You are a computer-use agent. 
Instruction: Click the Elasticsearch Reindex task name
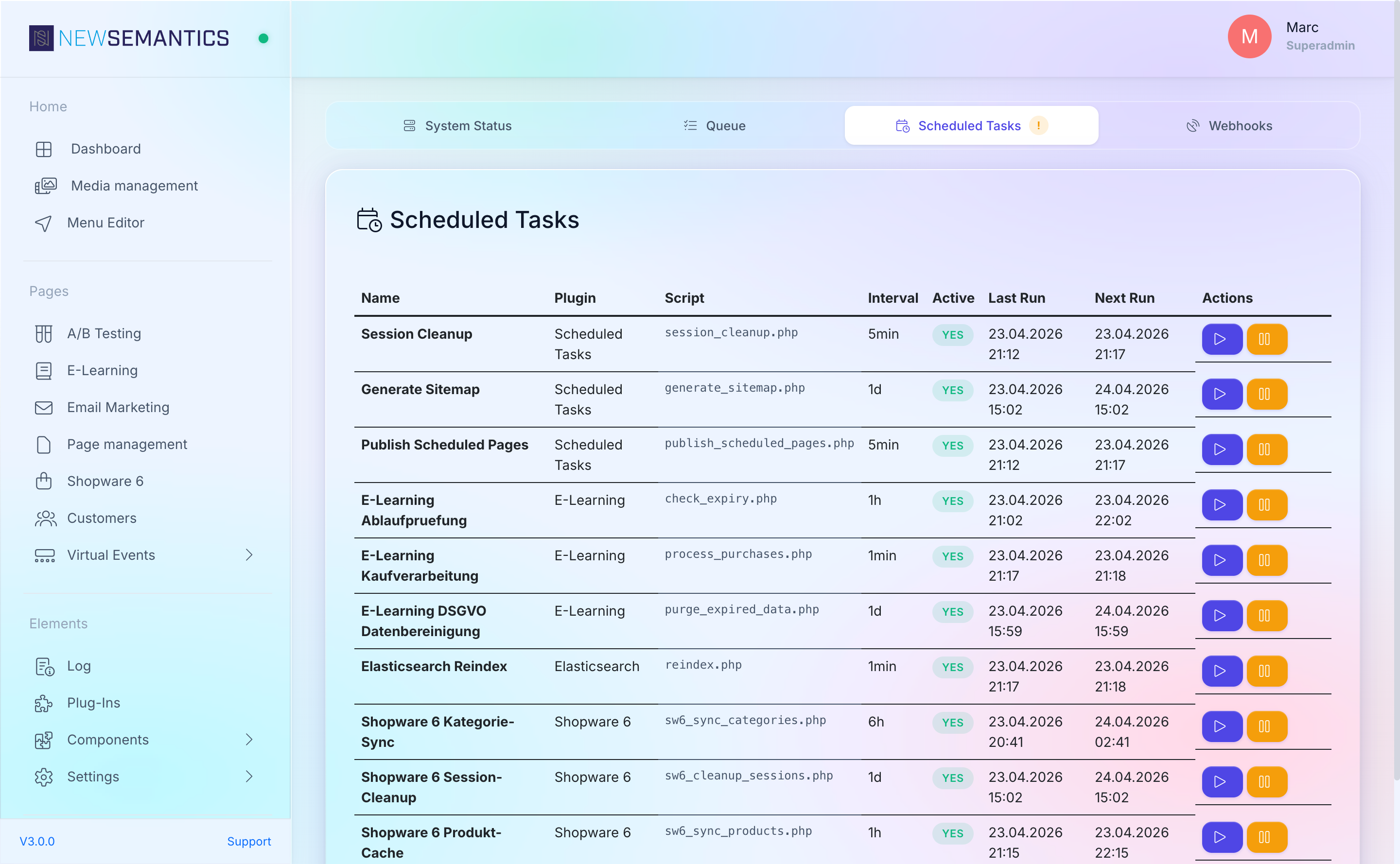(434, 666)
